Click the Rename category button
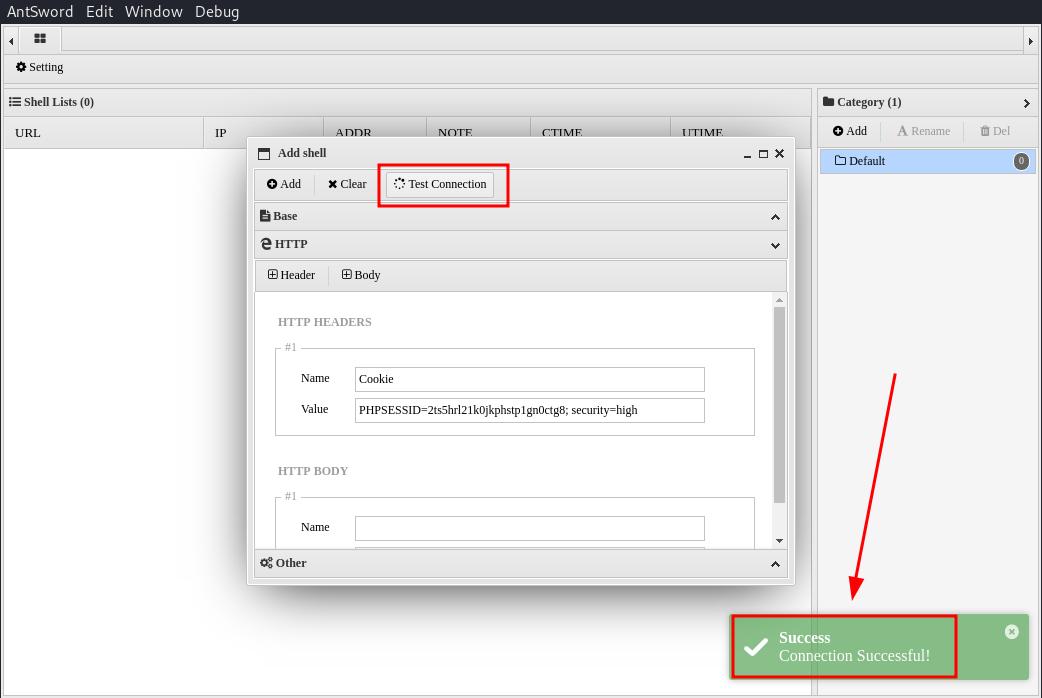The image size is (1042, 698). [x=924, y=131]
